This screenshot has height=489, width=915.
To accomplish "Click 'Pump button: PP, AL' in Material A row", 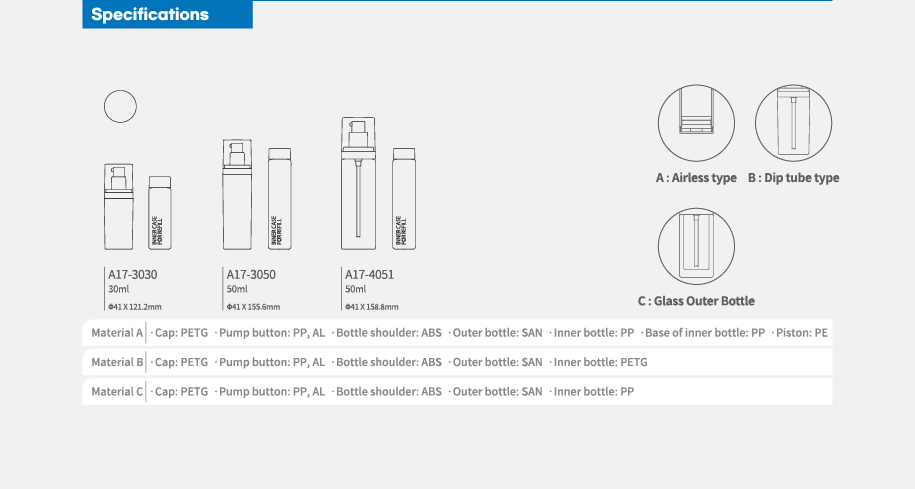I will (x=270, y=333).
